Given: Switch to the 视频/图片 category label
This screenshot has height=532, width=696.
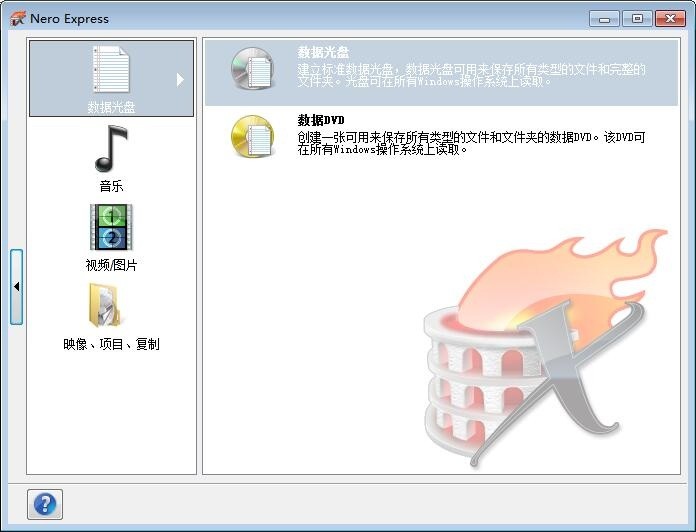Looking at the screenshot, I should [111, 265].
